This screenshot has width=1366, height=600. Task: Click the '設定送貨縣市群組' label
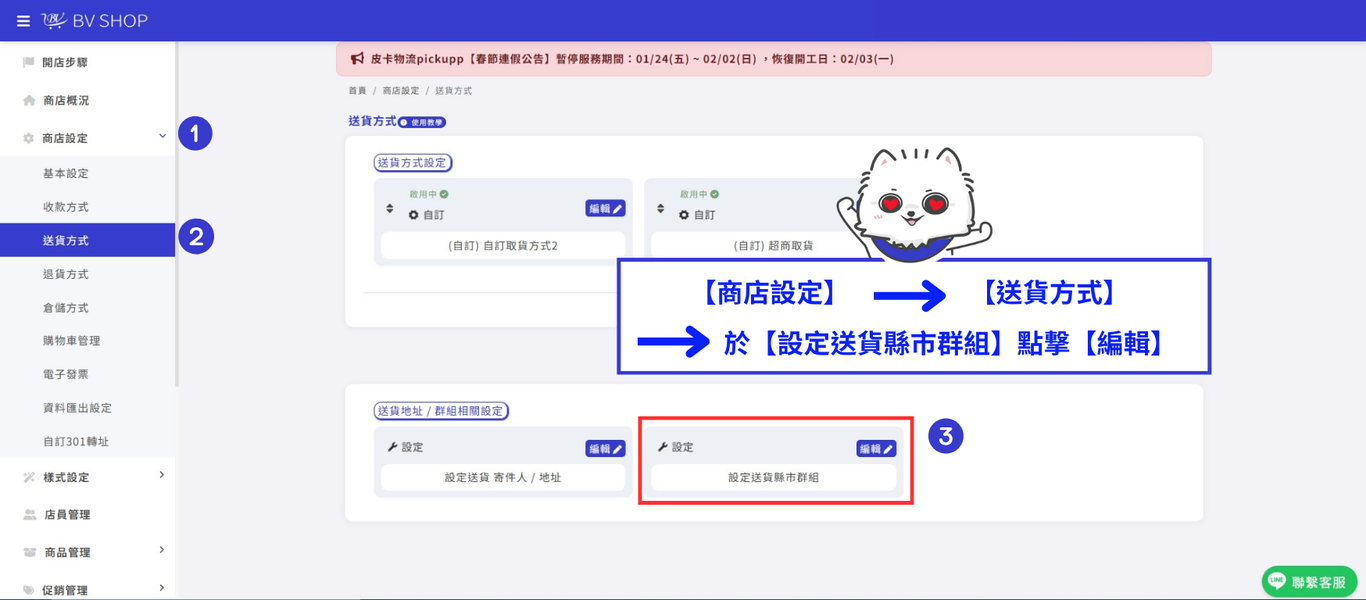[x=774, y=478]
